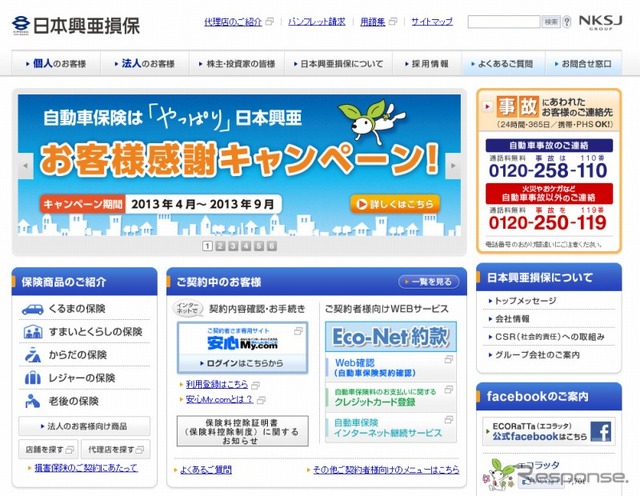Click グループ会社のご案内 link
The image size is (640, 496).
[537, 355]
